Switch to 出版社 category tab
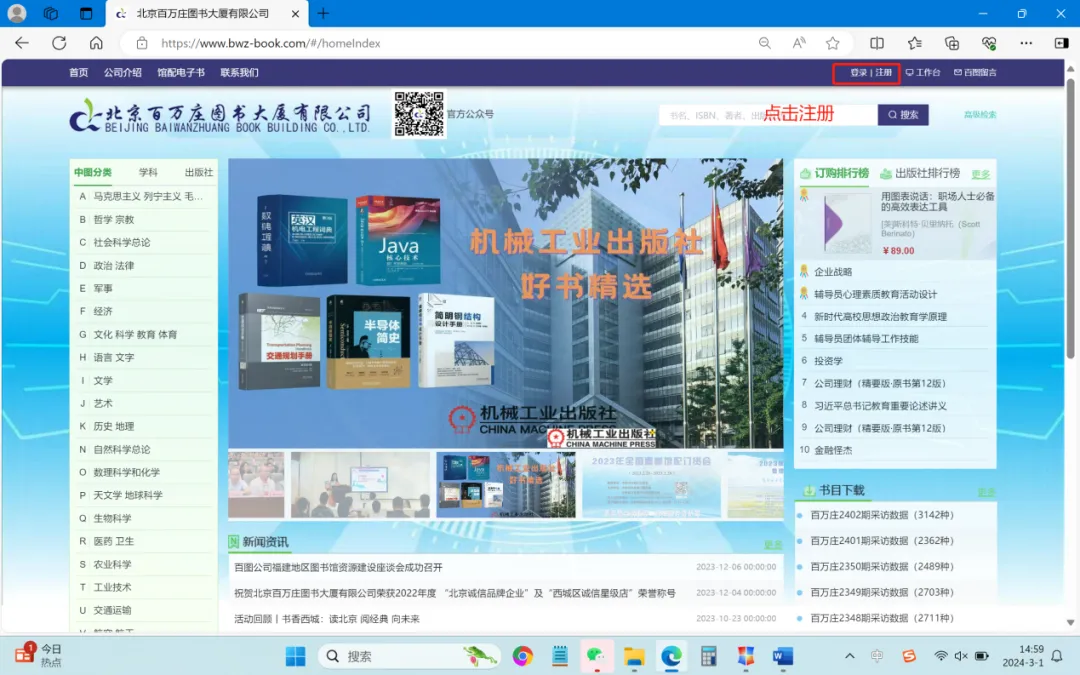The height and width of the screenshot is (675, 1080). [198, 172]
